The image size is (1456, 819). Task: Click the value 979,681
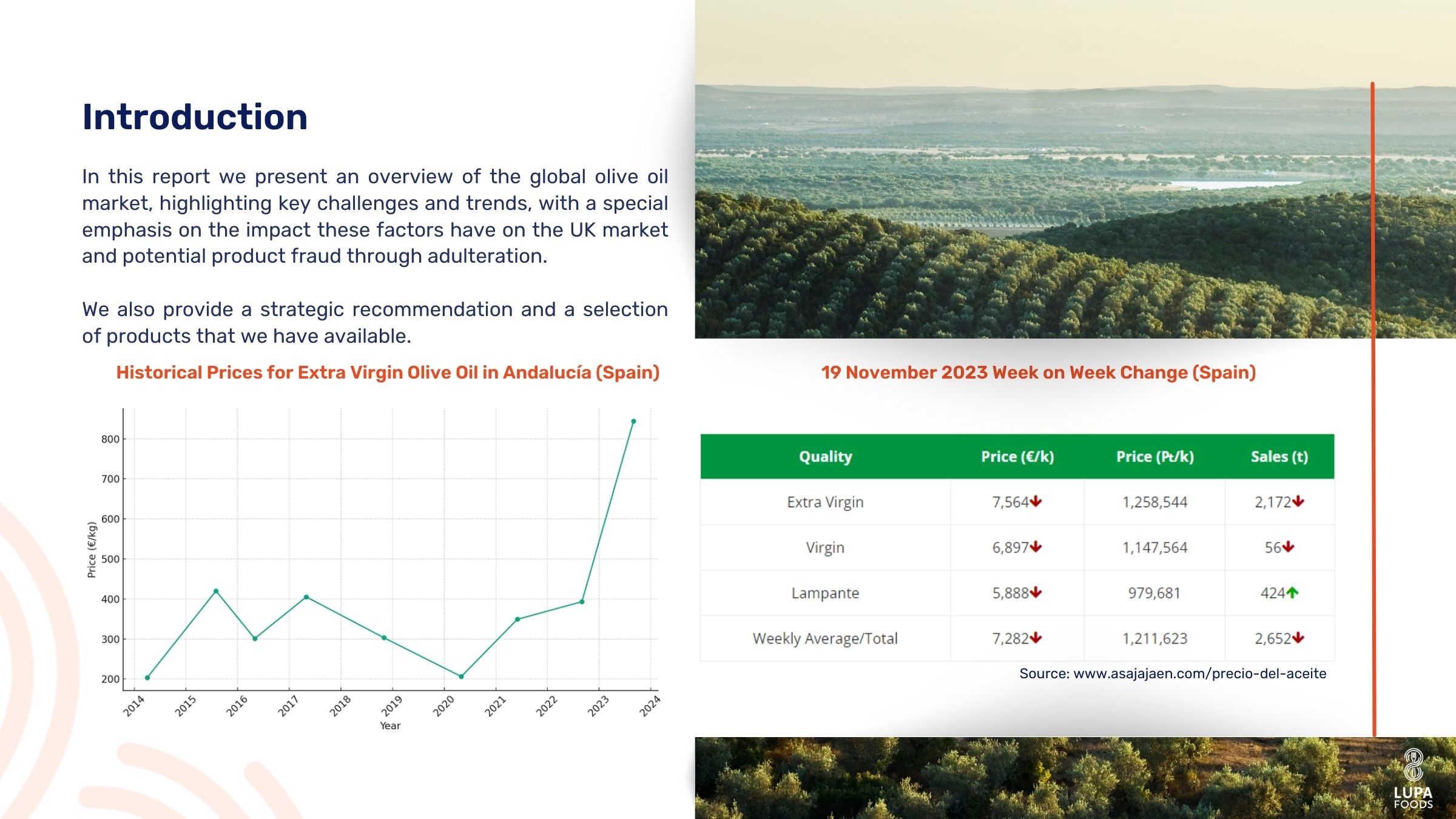(1154, 593)
